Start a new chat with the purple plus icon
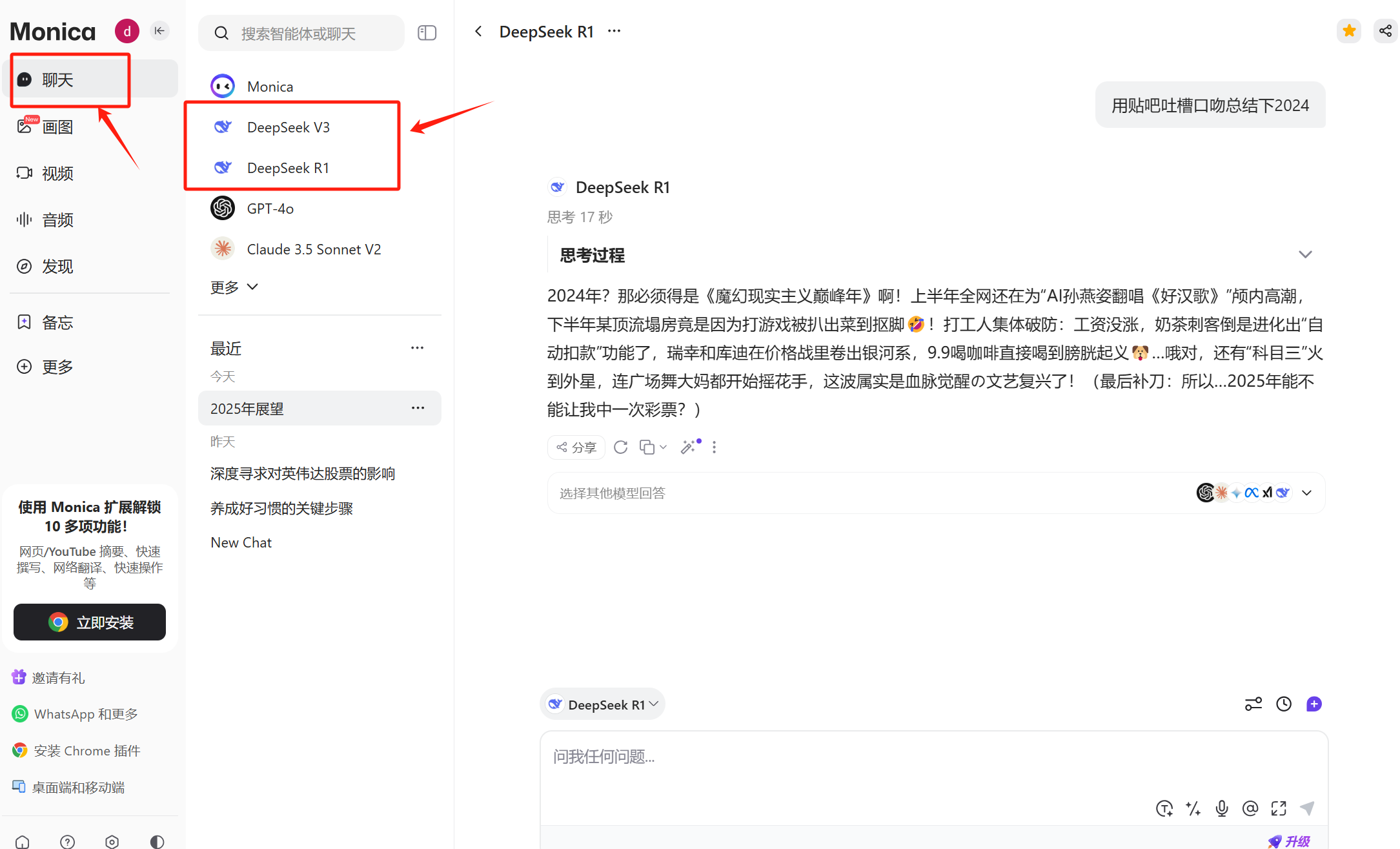Image resolution: width=1400 pixels, height=849 pixels. tap(1314, 704)
